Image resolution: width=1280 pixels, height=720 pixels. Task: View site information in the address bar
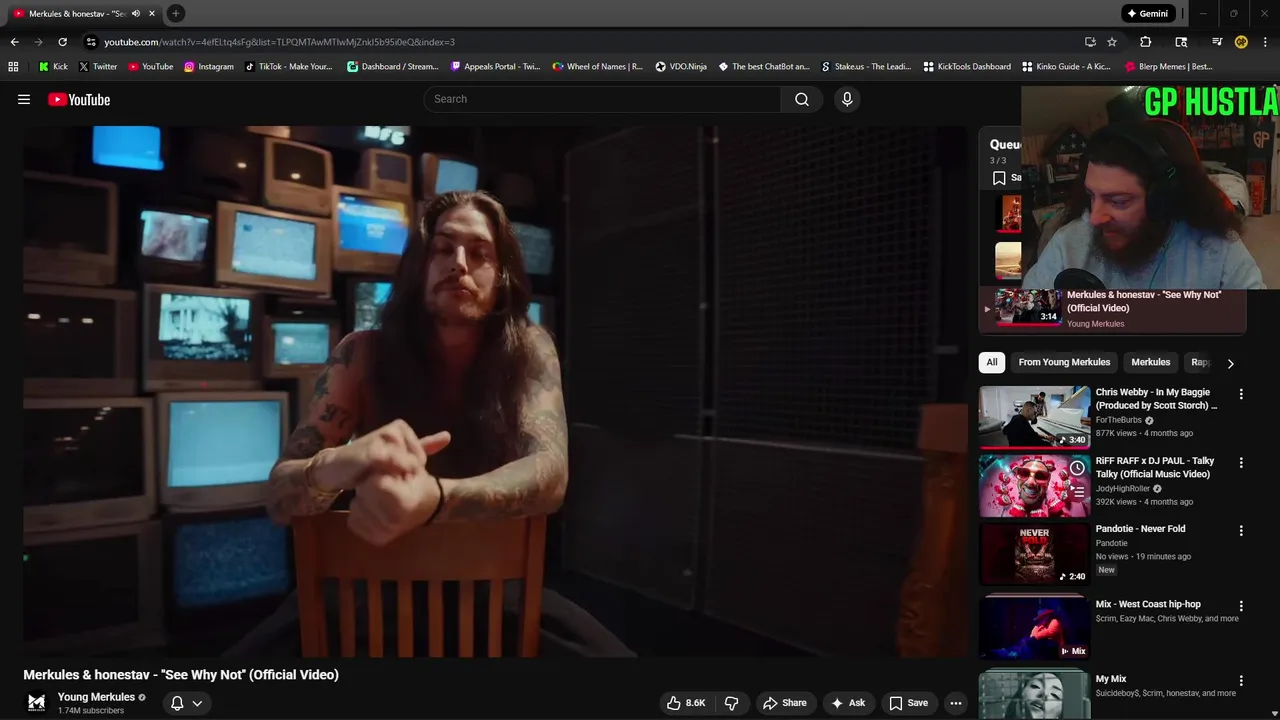click(91, 42)
